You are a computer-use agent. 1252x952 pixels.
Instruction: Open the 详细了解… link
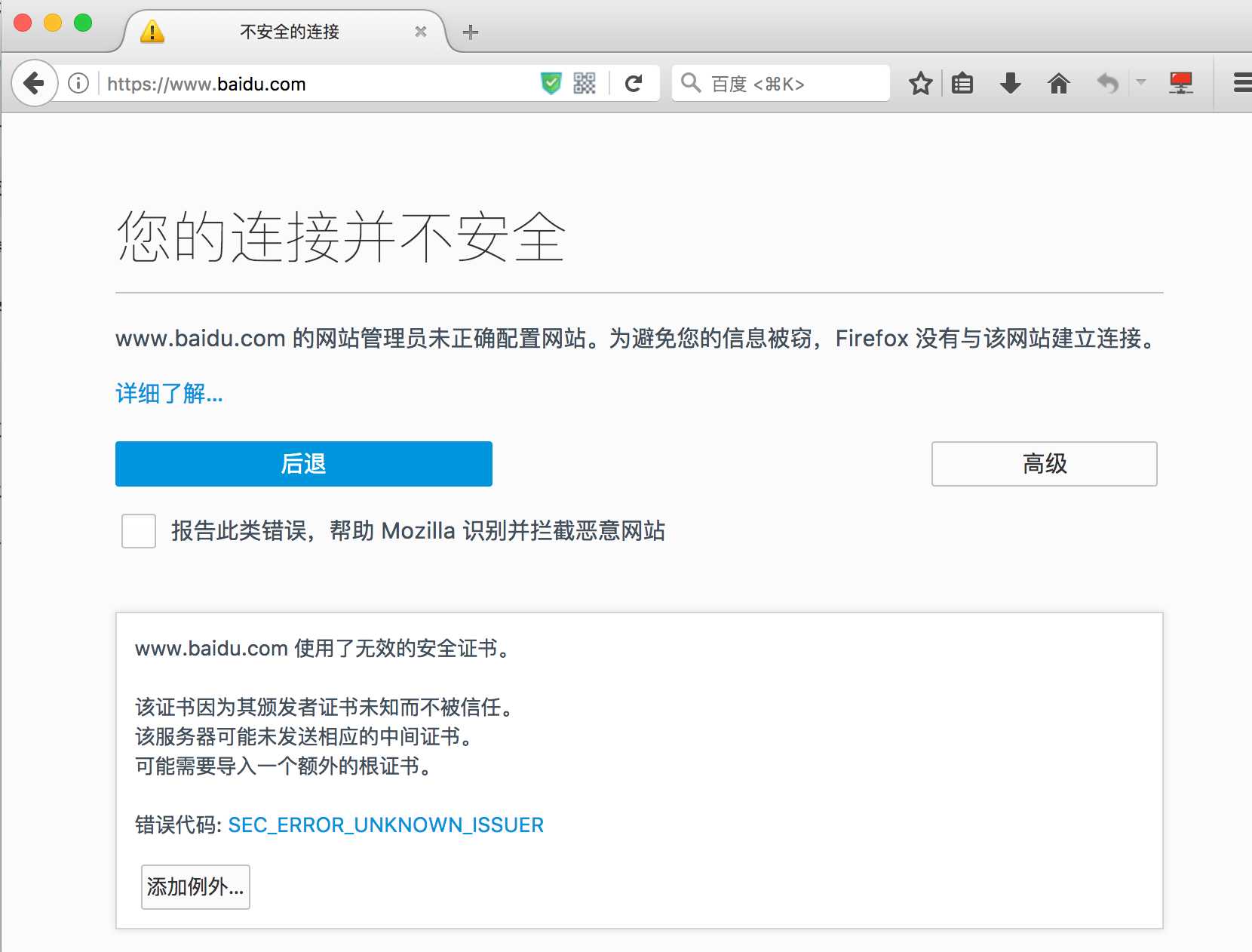[169, 393]
